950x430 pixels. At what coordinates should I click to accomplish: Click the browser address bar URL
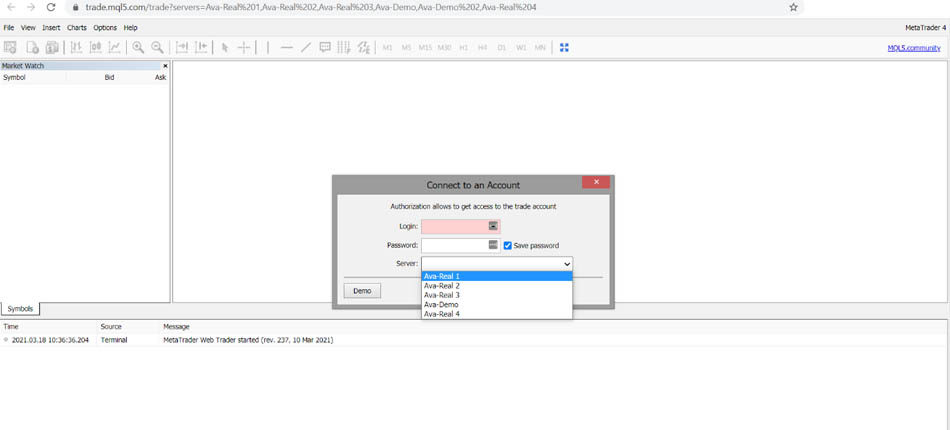[x=310, y=7]
